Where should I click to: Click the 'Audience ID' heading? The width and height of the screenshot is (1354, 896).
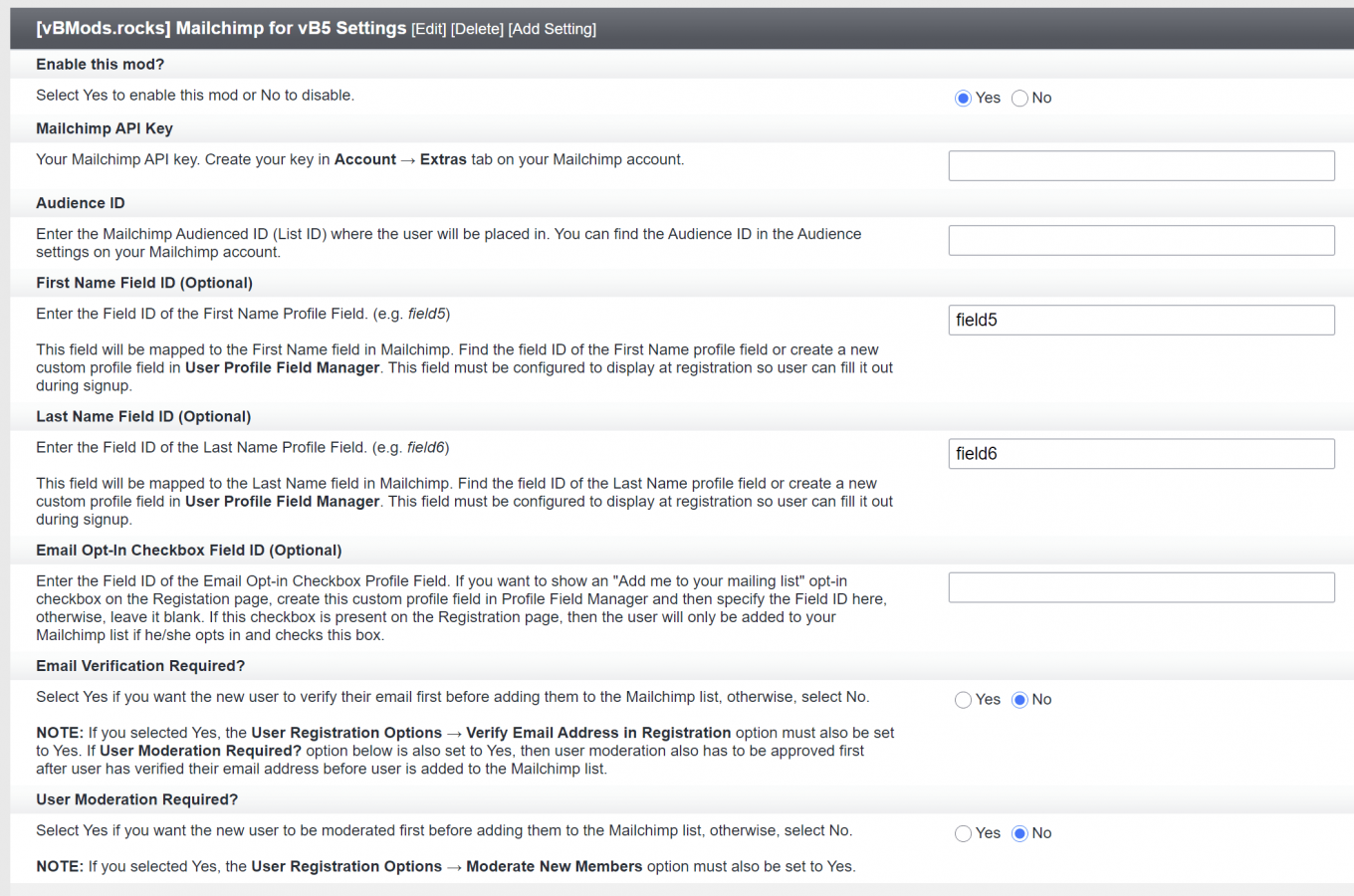click(x=81, y=203)
